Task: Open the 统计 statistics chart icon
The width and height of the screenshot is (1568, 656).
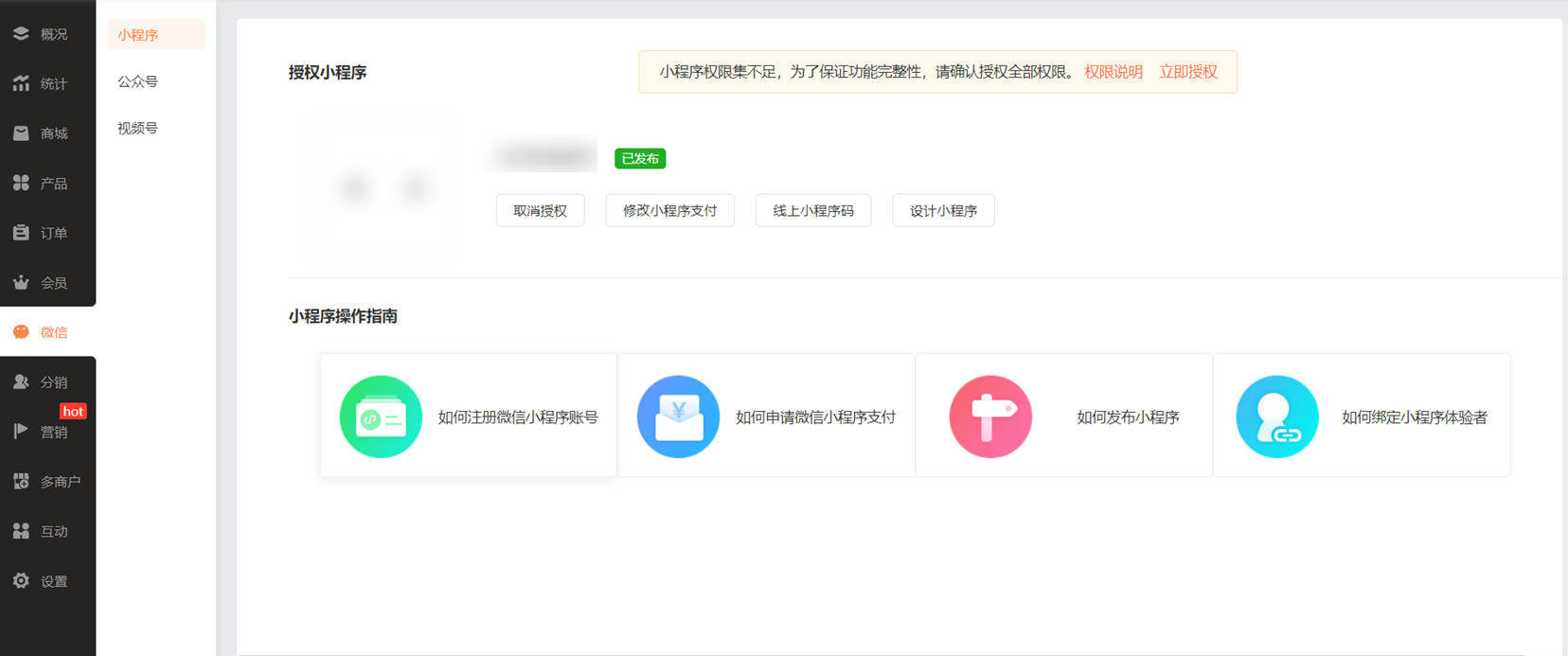Action: click(21, 83)
